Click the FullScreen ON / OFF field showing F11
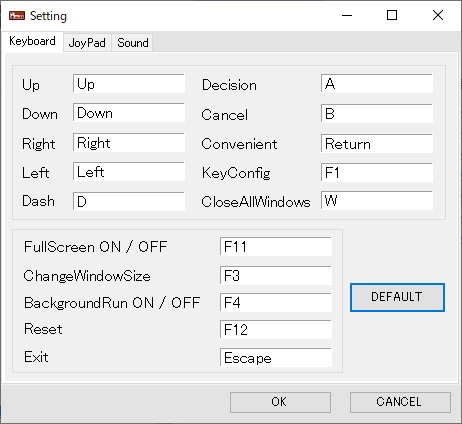This screenshot has width=462, height=424. click(276, 247)
